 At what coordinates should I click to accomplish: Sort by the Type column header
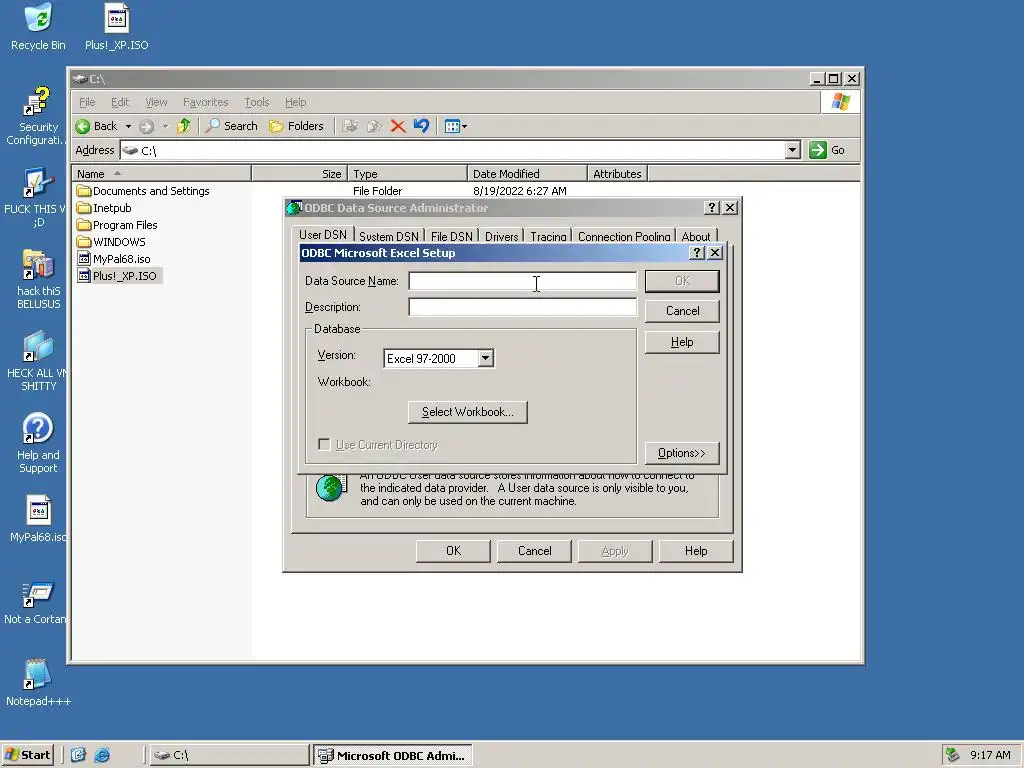pyautogui.click(x=408, y=174)
